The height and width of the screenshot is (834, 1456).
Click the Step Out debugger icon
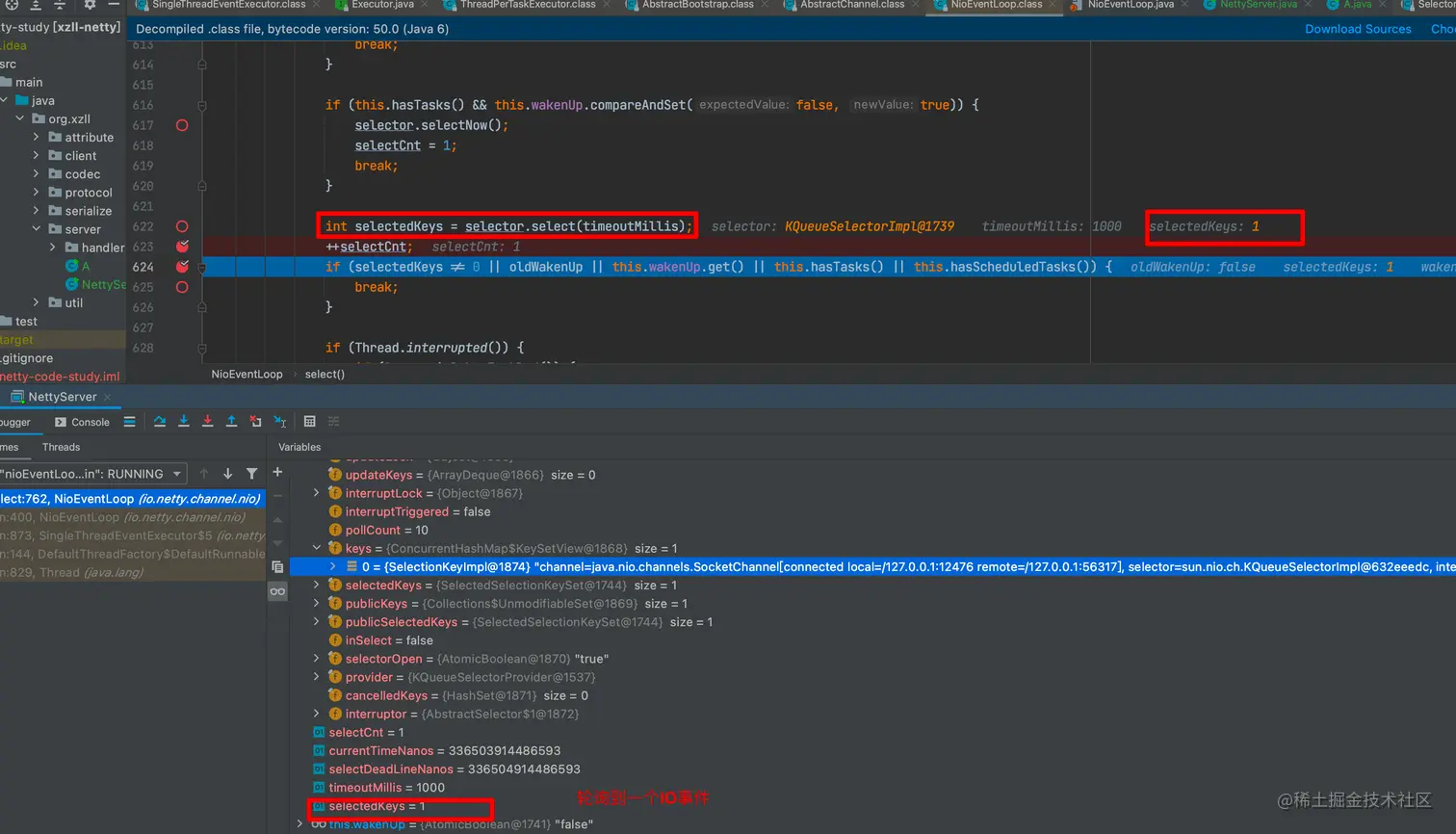(232, 422)
